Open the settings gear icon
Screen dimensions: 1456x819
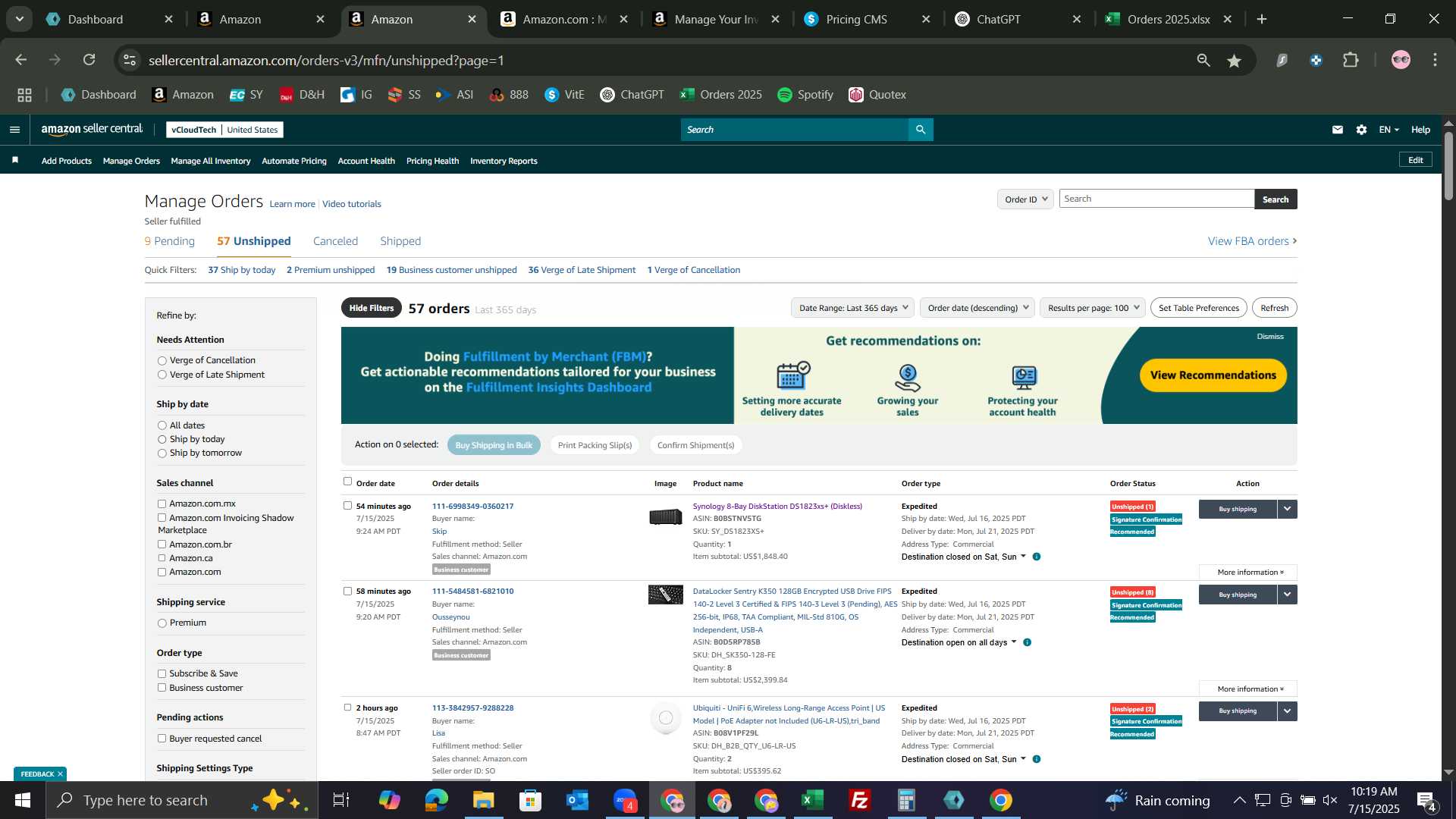(x=1362, y=130)
